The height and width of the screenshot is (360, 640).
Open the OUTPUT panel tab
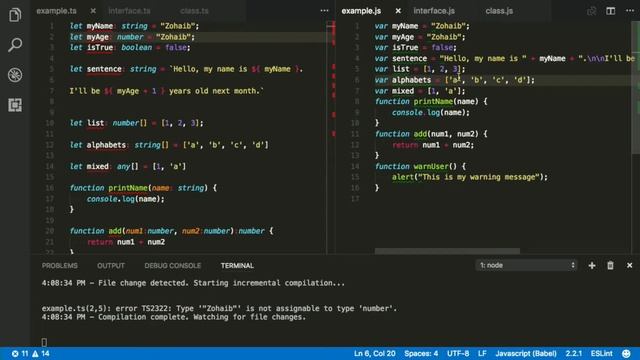tap(111, 266)
